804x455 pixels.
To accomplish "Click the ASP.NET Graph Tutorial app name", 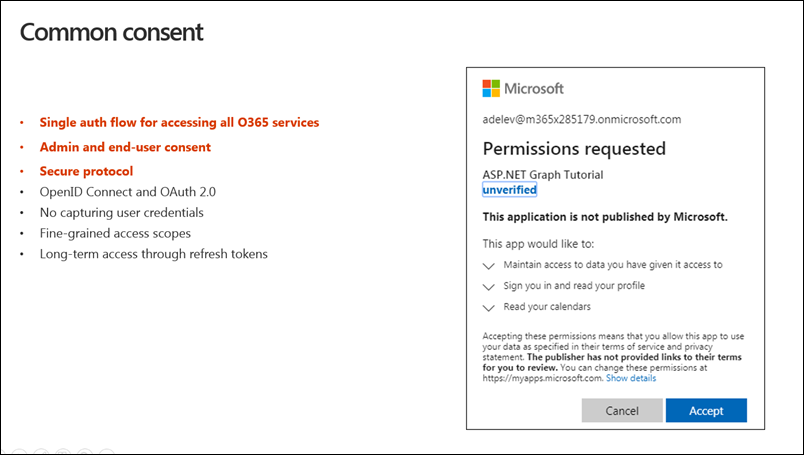I will 543,175.
